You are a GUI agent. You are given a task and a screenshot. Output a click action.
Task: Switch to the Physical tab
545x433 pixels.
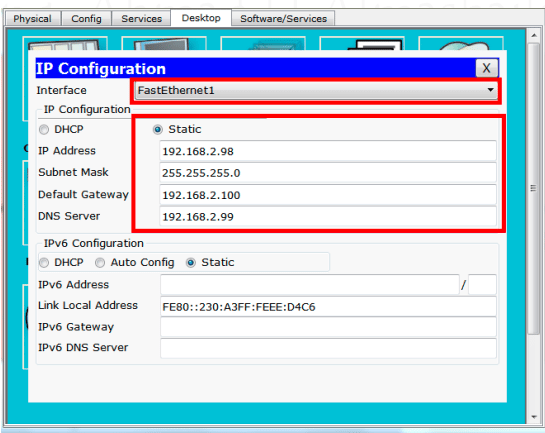33,18
